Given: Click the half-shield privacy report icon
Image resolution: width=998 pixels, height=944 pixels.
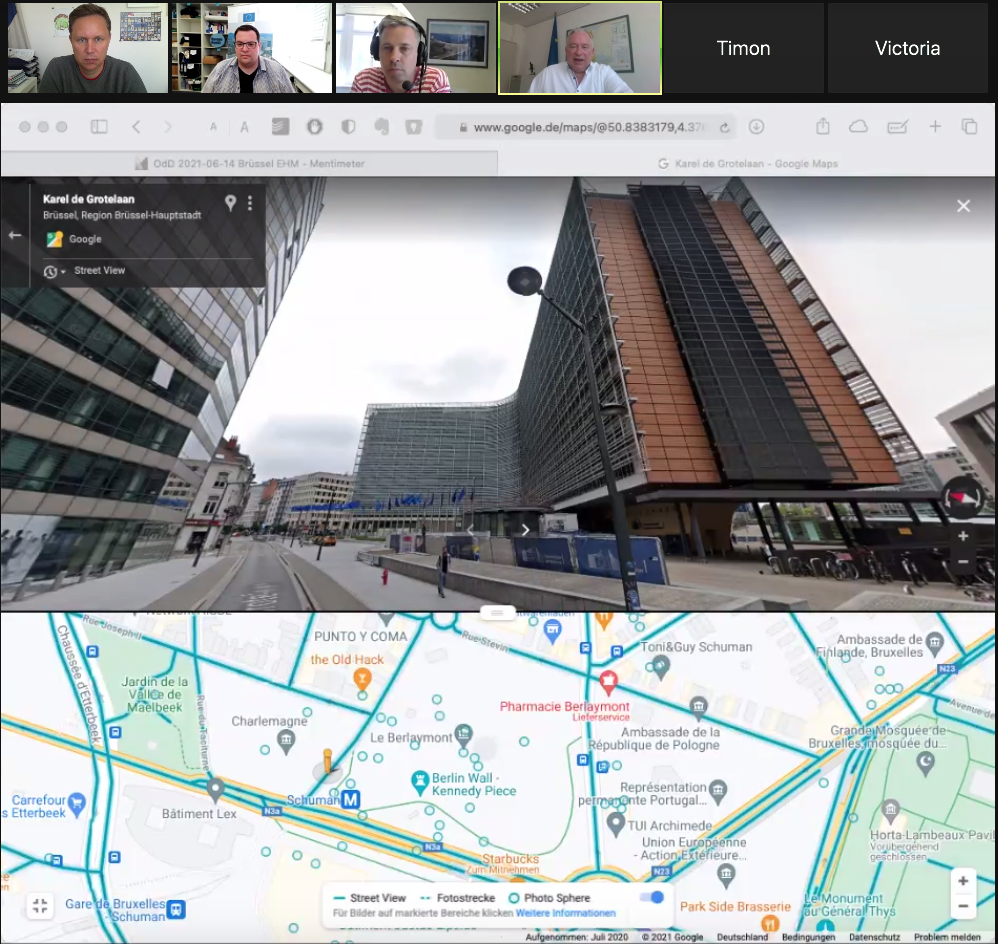Looking at the screenshot, I should (x=348, y=127).
